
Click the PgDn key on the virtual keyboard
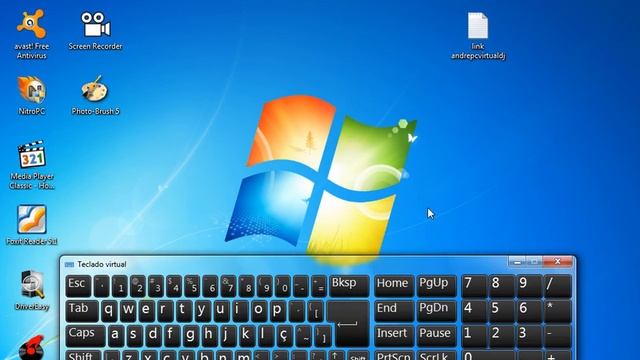coord(436,311)
